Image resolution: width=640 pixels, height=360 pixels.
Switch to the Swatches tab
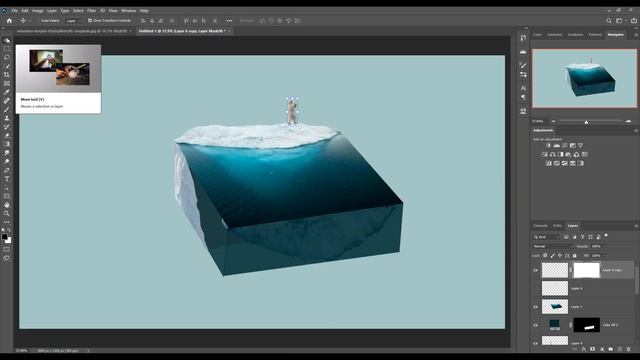click(555, 35)
